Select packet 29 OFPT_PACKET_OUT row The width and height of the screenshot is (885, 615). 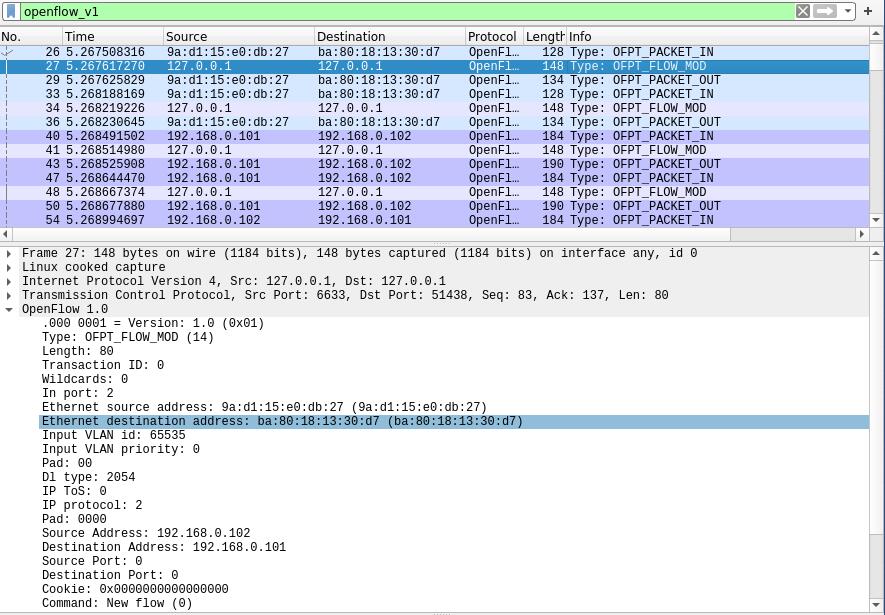pyautogui.click(x=435, y=80)
